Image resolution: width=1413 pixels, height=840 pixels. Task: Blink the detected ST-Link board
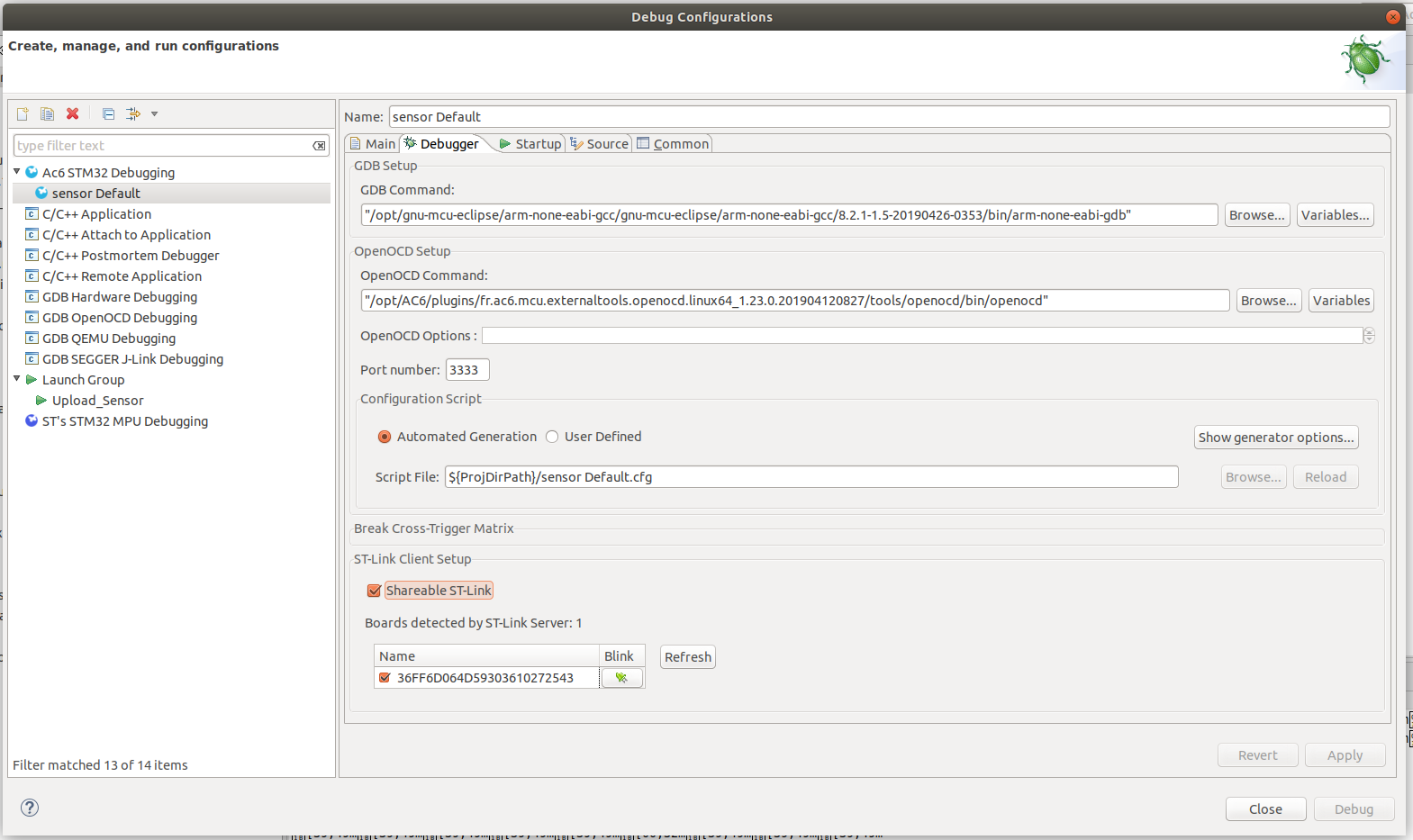coord(621,678)
